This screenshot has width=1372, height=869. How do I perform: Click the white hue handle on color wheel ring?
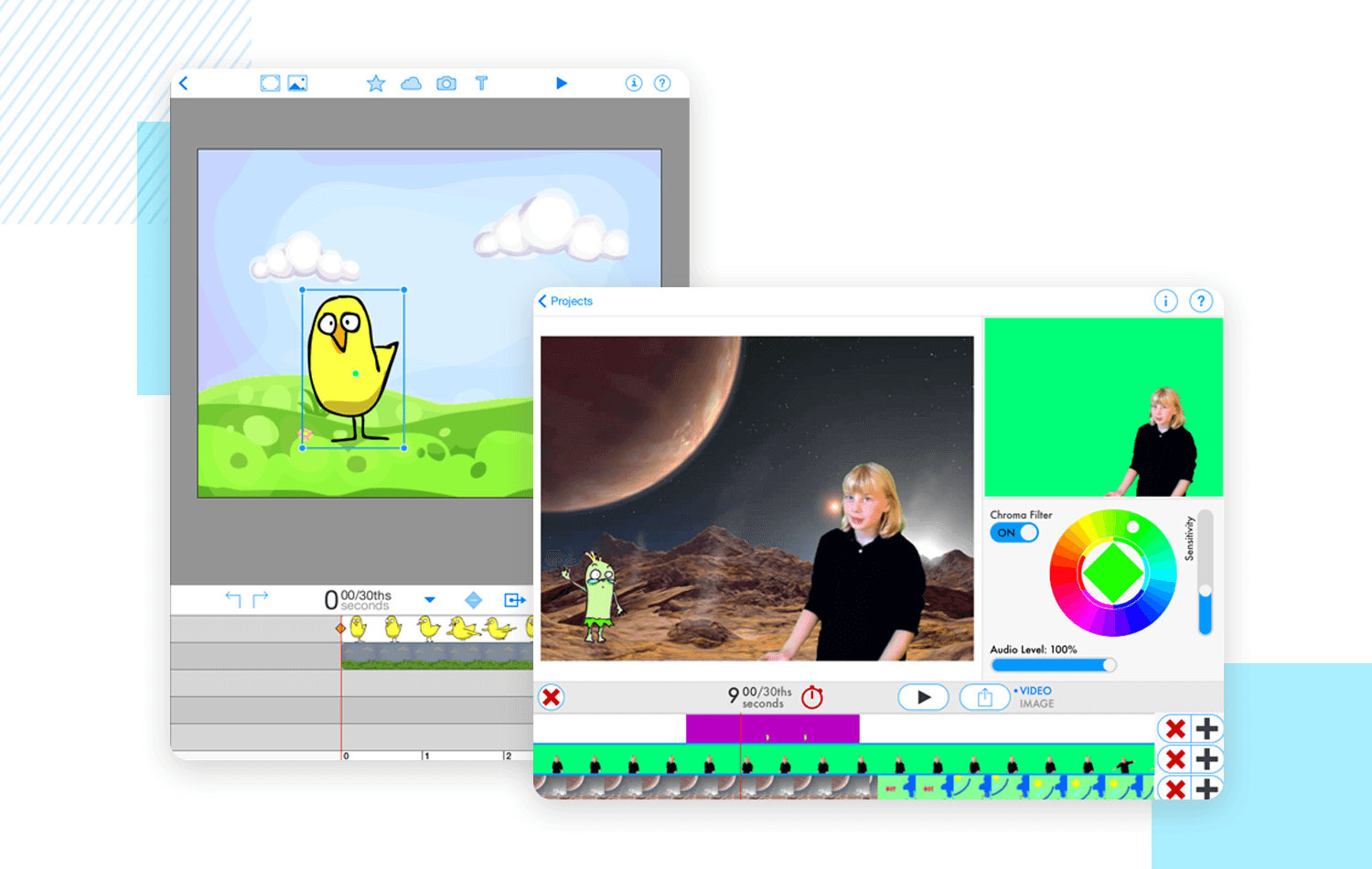pos(1133,527)
